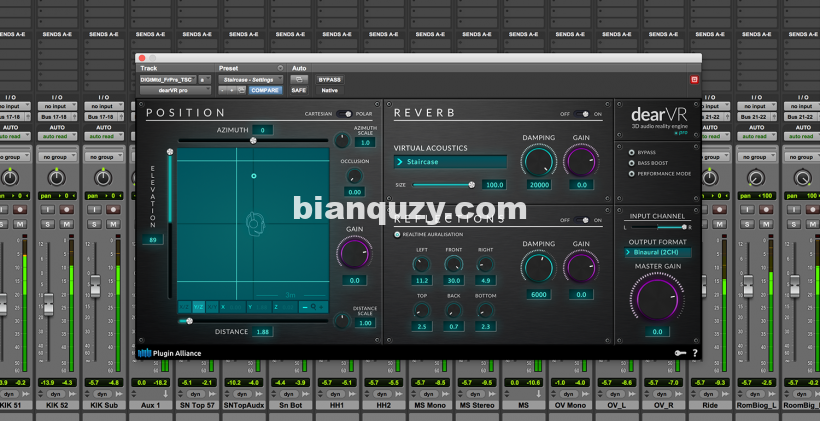820x421 pixels.
Task: Zoom out the position grid with minus icon
Action: tap(305, 307)
